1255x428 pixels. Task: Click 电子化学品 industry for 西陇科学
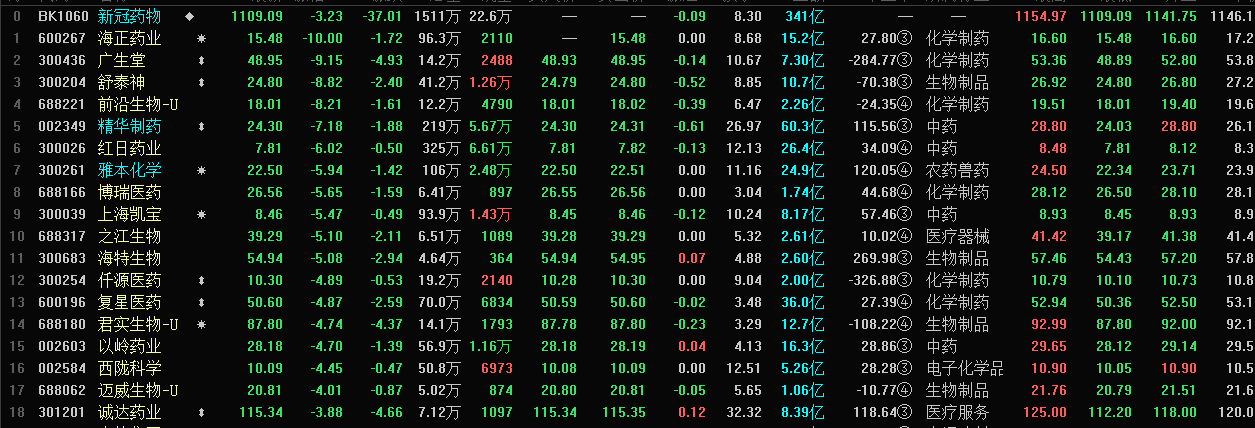965,368
